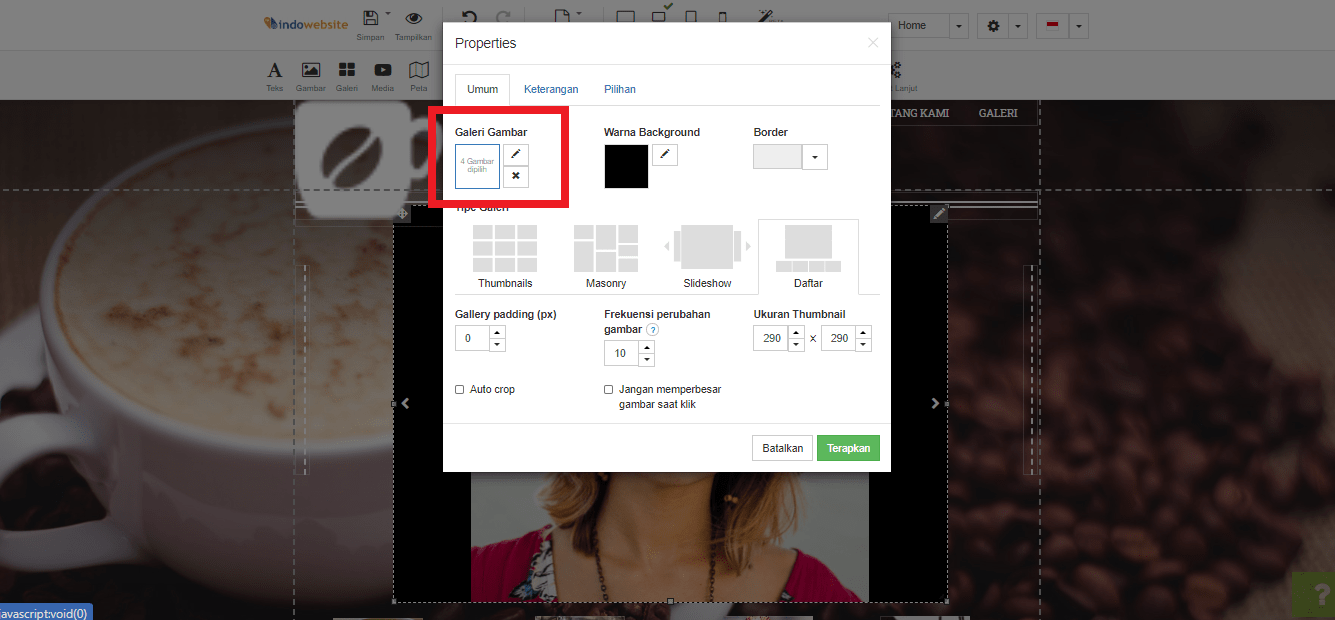Remove gallery images with the X icon

click(515, 176)
